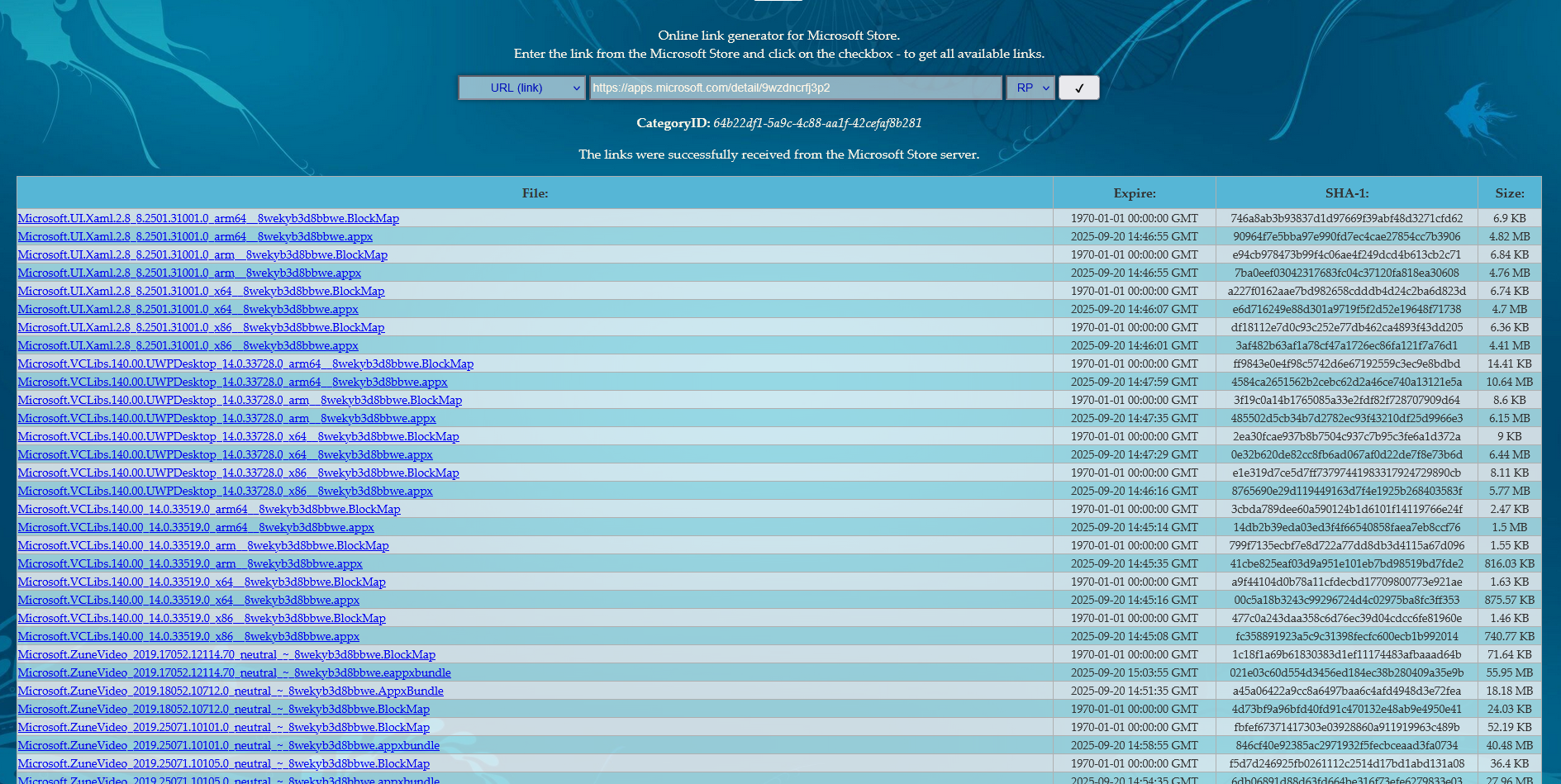Click SHA-1 hash starting with 4584ca26
This screenshot has width=1561, height=784.
[1347, 382]
